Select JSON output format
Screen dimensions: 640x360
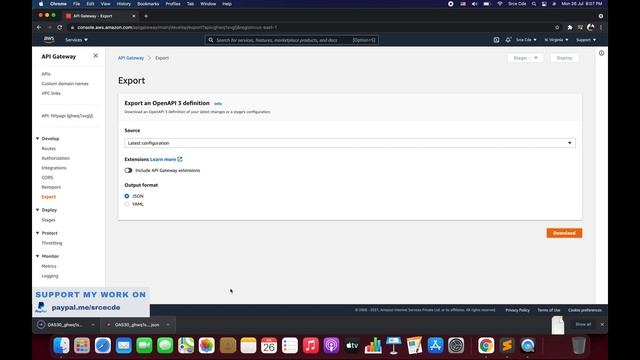coord(127,196)
